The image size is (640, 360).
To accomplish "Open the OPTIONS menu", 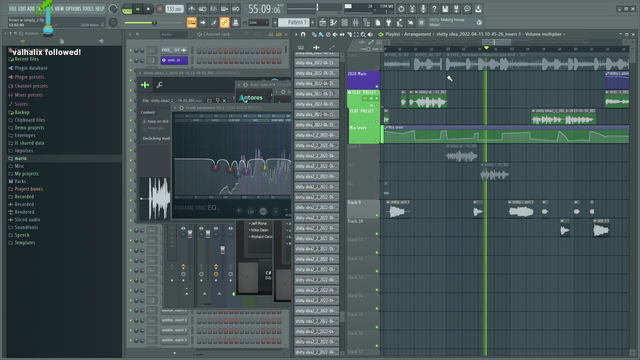I will (73, 9).
